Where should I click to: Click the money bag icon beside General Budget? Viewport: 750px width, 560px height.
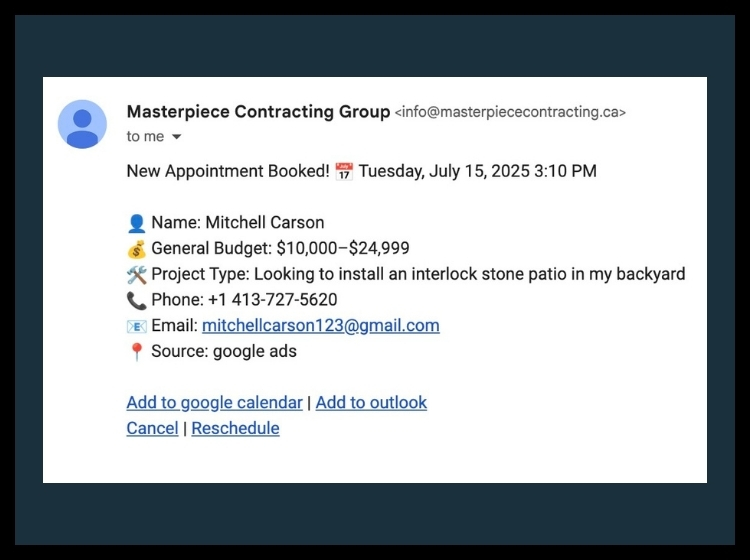[136, 249]
